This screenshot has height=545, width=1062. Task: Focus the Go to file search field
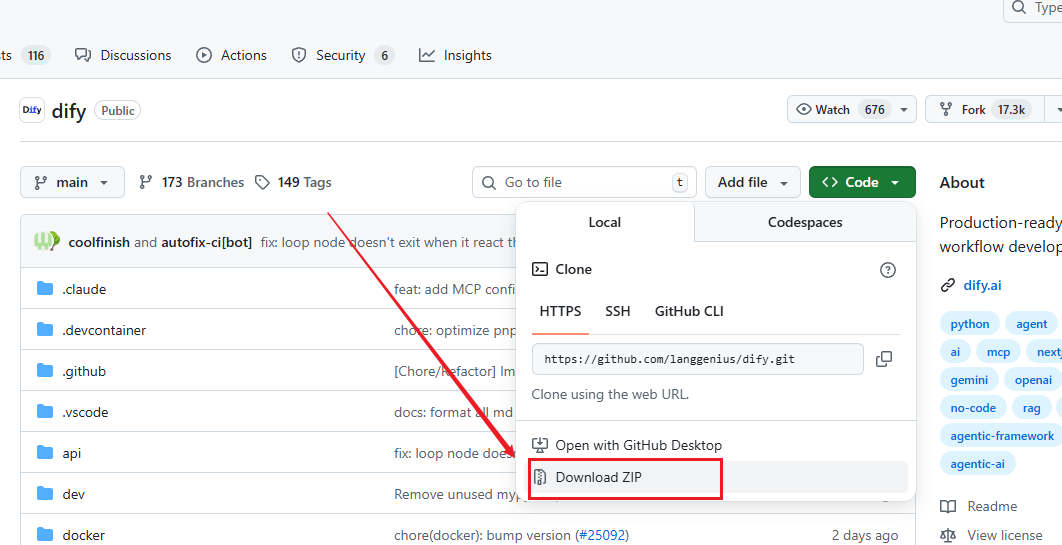[x=584, y=182]
